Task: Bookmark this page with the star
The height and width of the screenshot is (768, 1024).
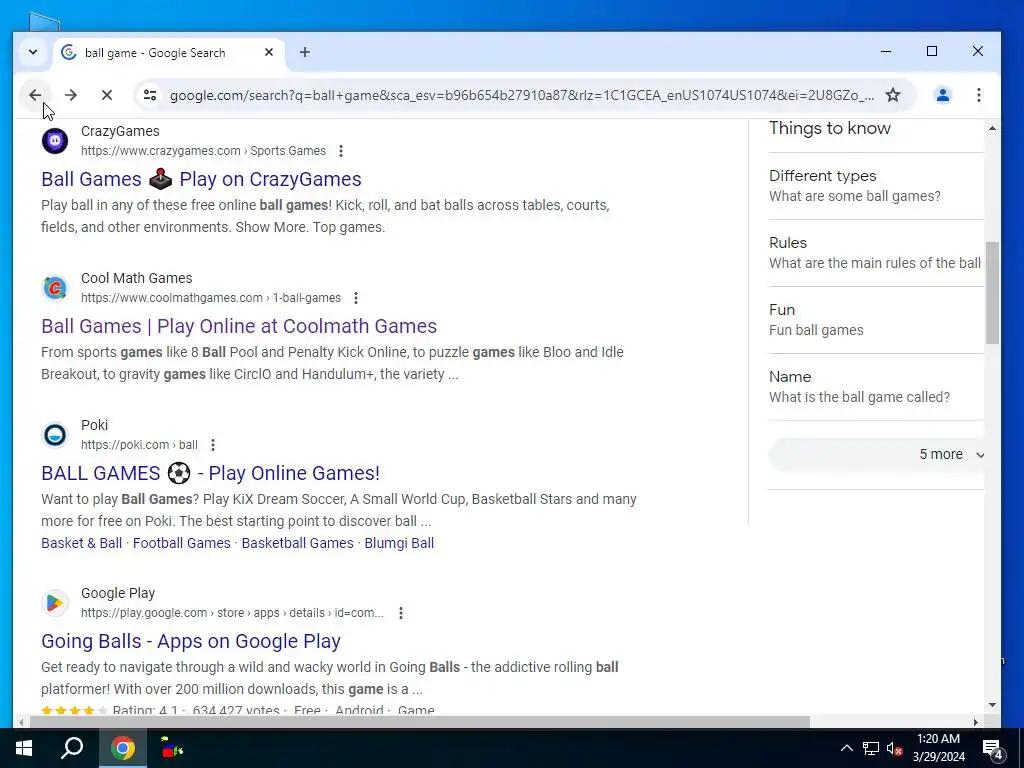Action: (x=893, y=95)
